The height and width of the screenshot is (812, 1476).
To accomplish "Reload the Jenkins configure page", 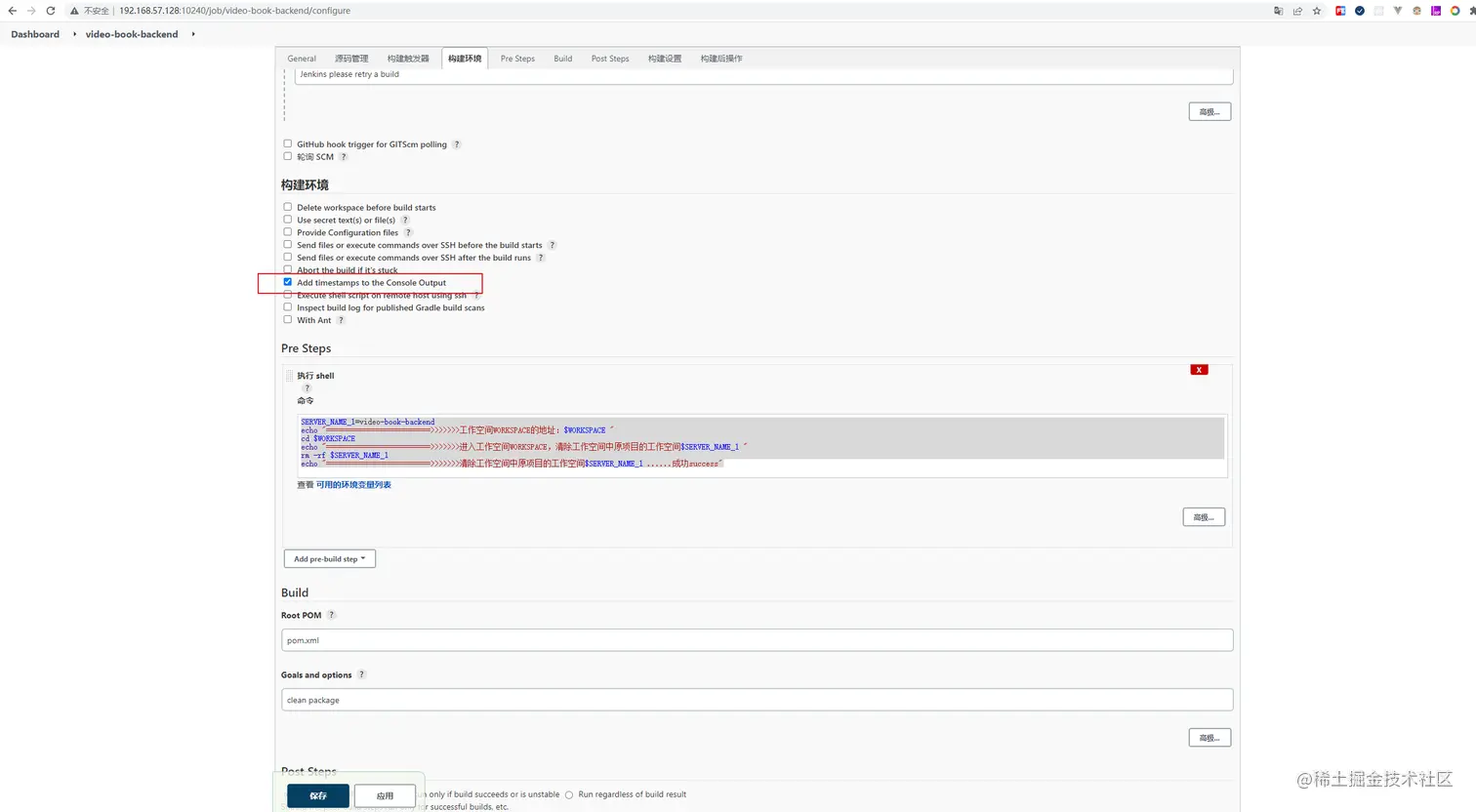I will [x=51, y=11].
